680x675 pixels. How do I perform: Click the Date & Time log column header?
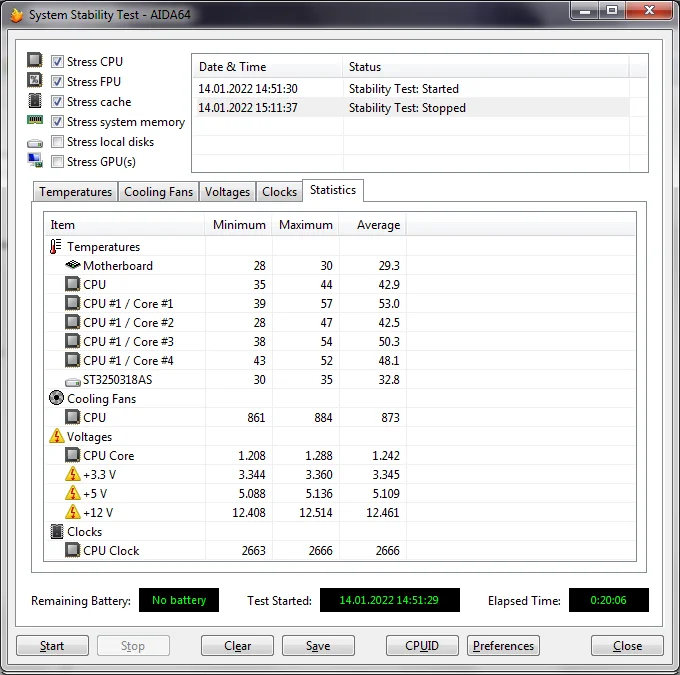[x=267, y=67]
